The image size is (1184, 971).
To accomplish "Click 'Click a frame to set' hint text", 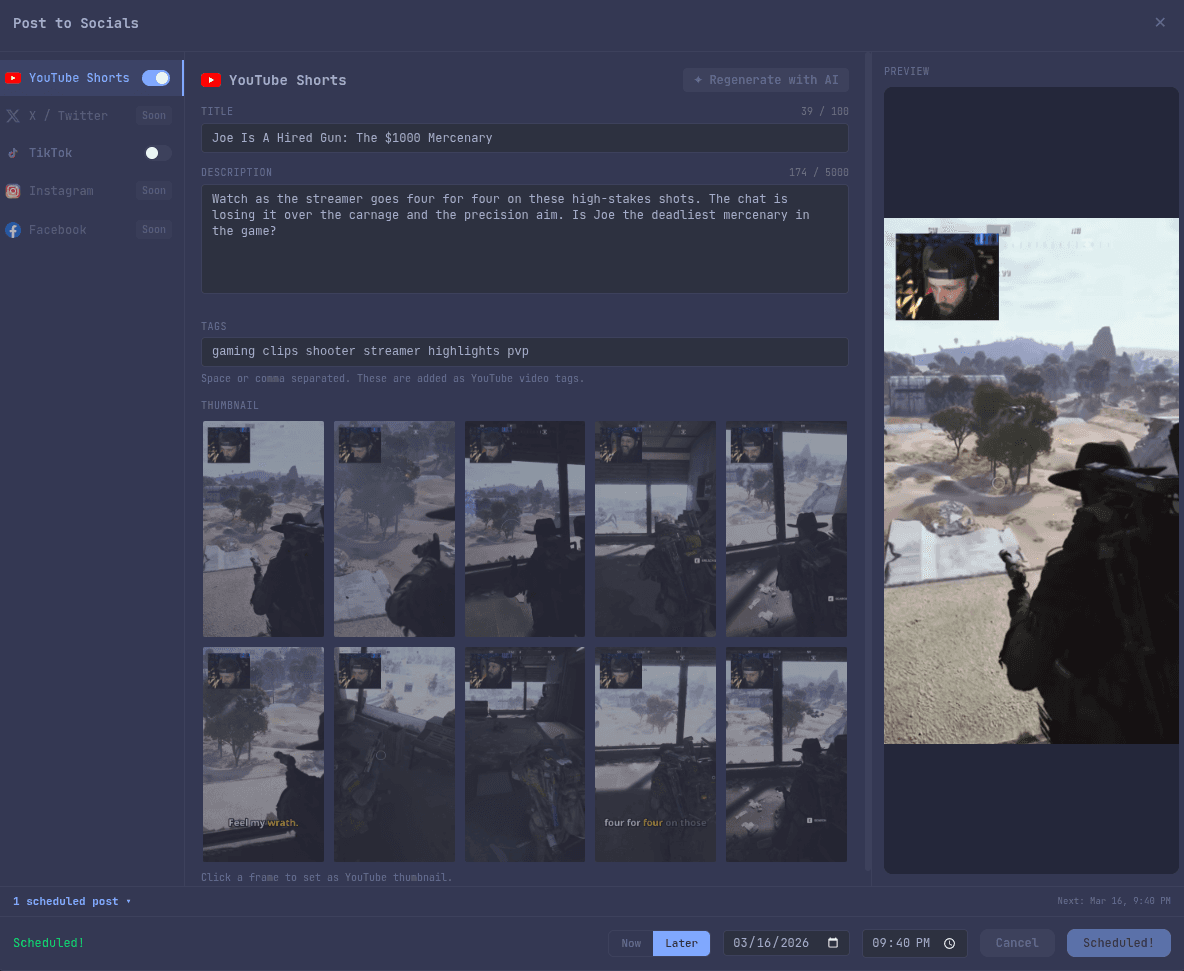I will [x=326, y=877].
